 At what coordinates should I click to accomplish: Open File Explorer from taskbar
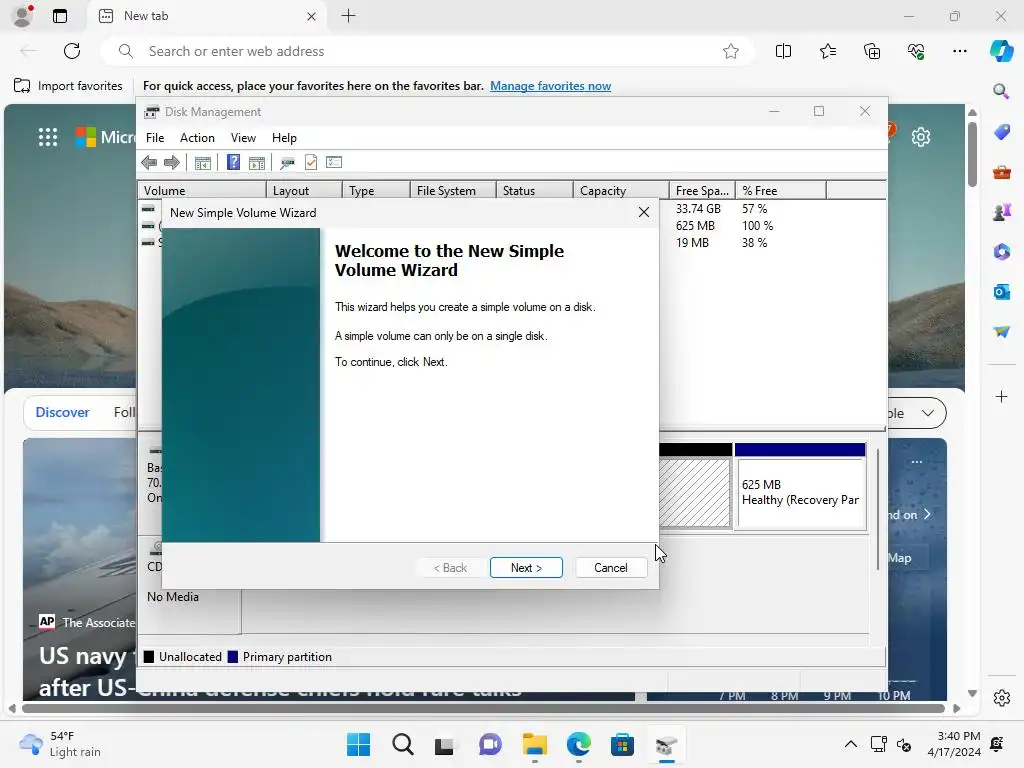pos(534,744)
